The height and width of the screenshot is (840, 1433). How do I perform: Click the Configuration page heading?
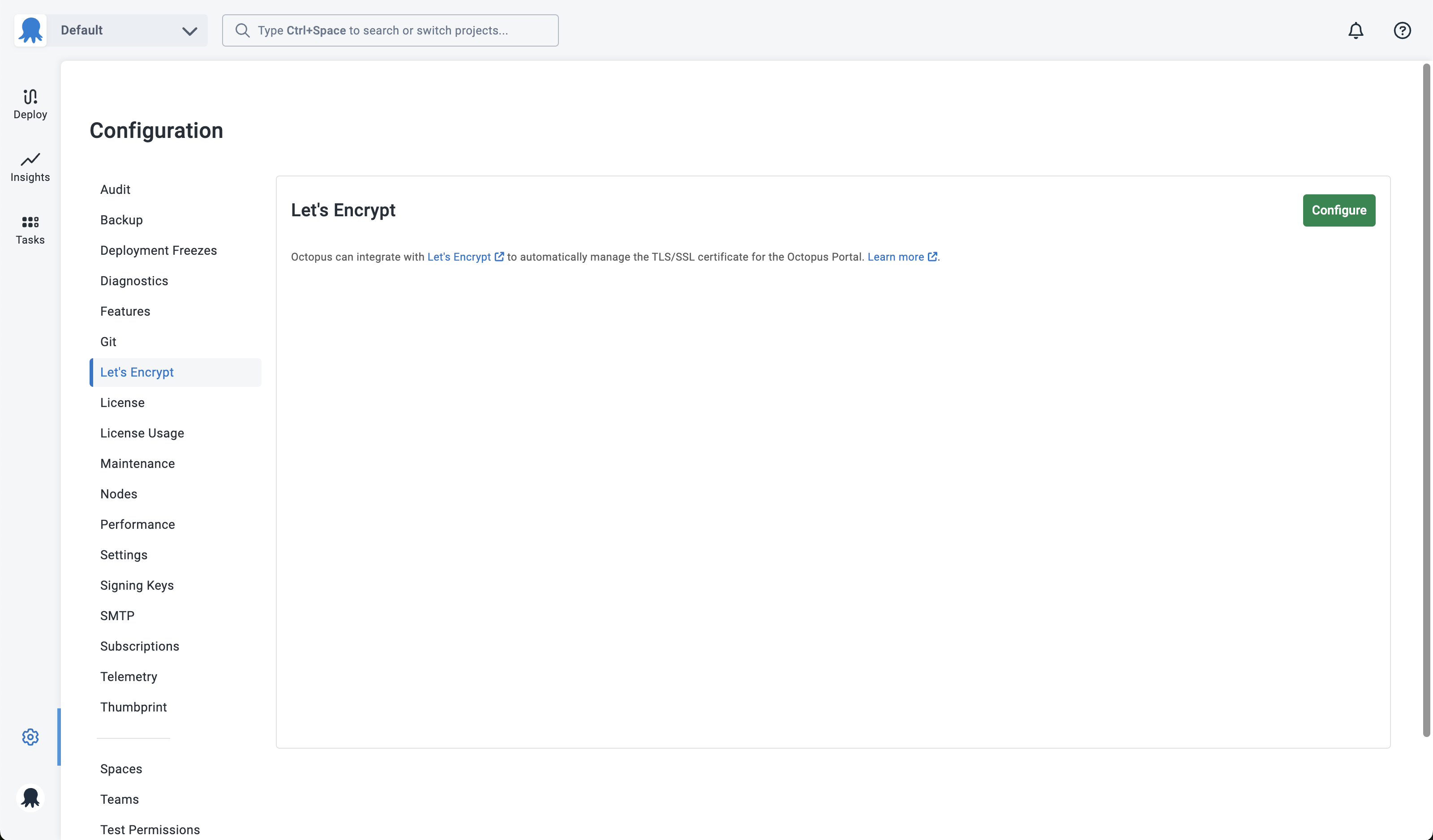tap(156, 131)
